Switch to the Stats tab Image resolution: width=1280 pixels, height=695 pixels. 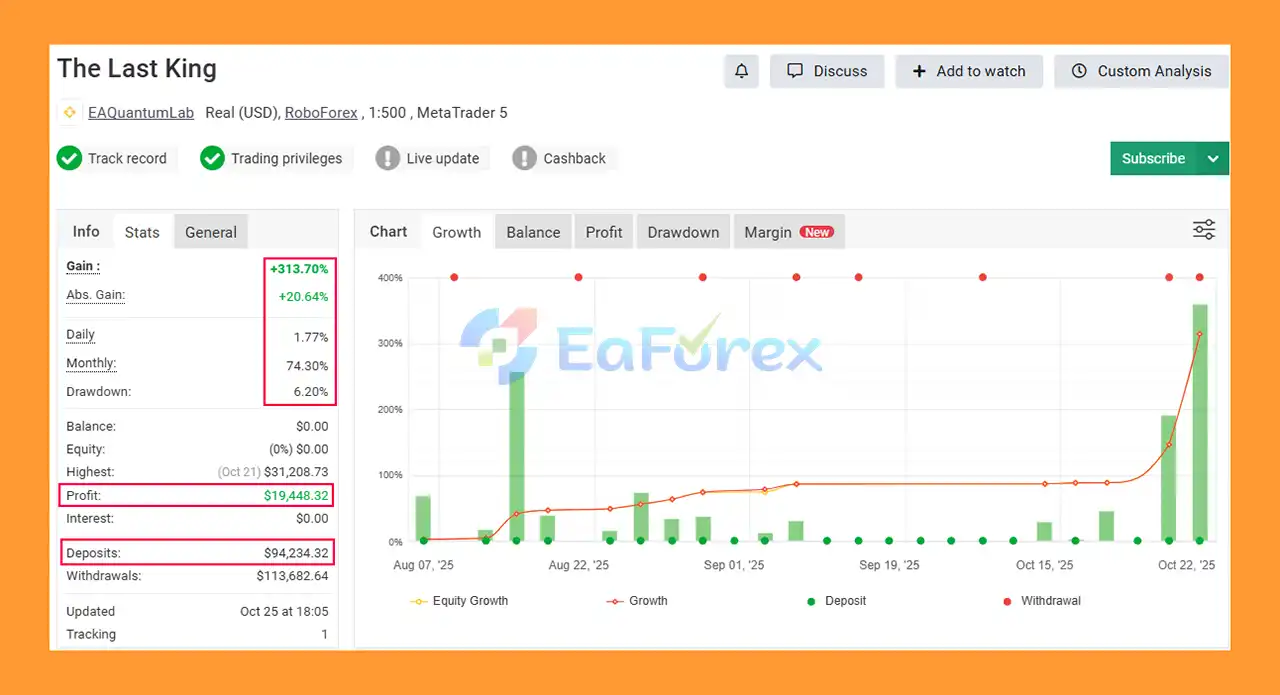142,231
